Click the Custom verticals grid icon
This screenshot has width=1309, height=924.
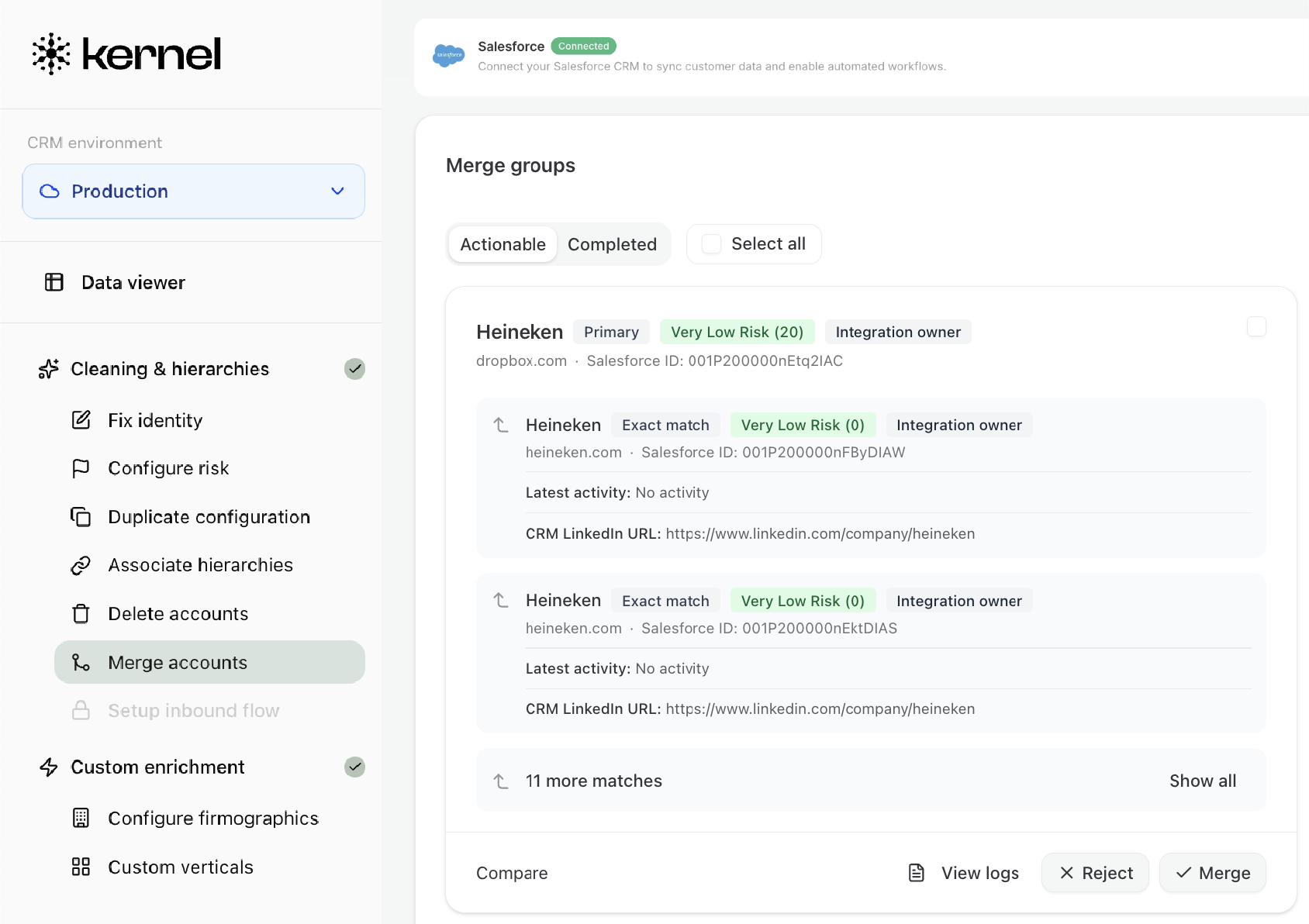click(81, 867)
